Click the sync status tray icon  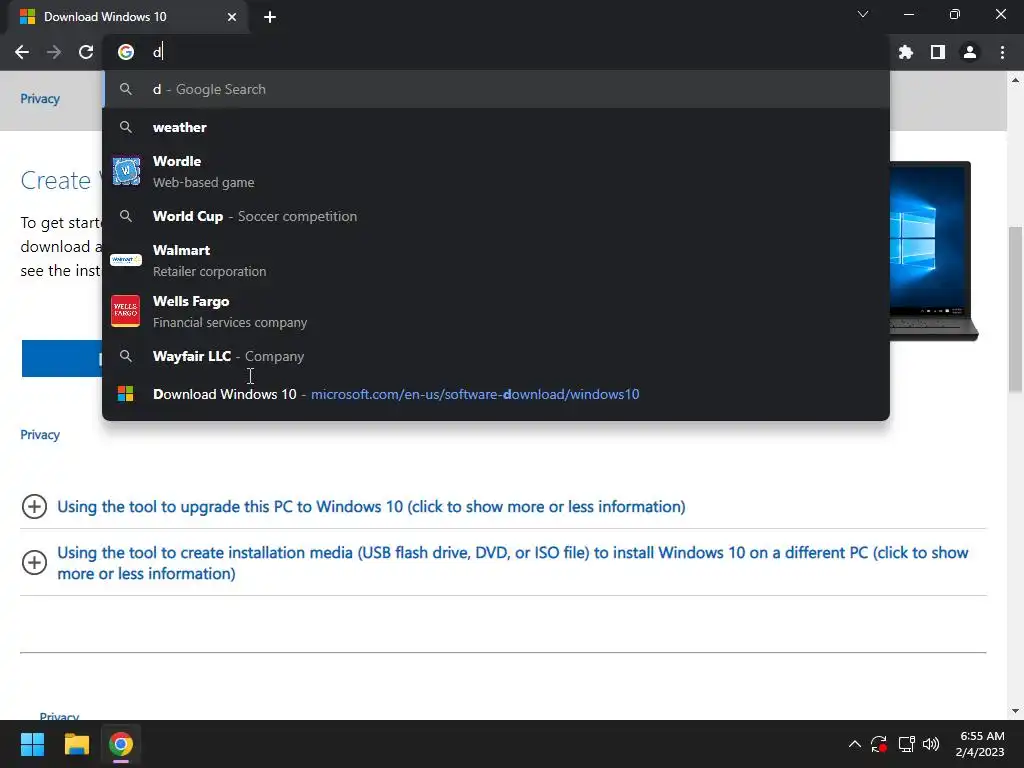pyautogui.click(x=879, y=744)
